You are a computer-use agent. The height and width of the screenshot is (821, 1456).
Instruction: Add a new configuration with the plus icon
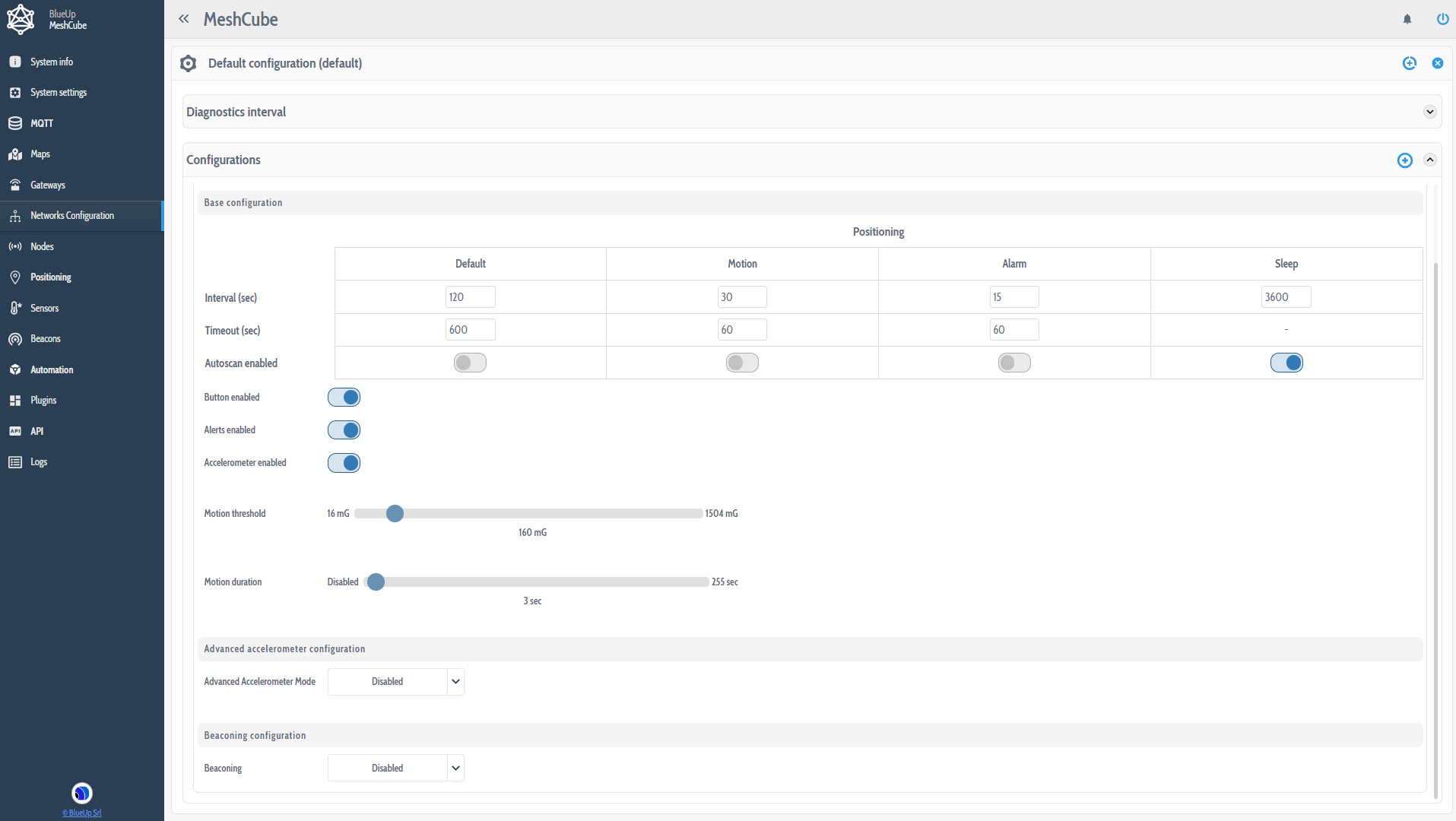[1404, 160]
